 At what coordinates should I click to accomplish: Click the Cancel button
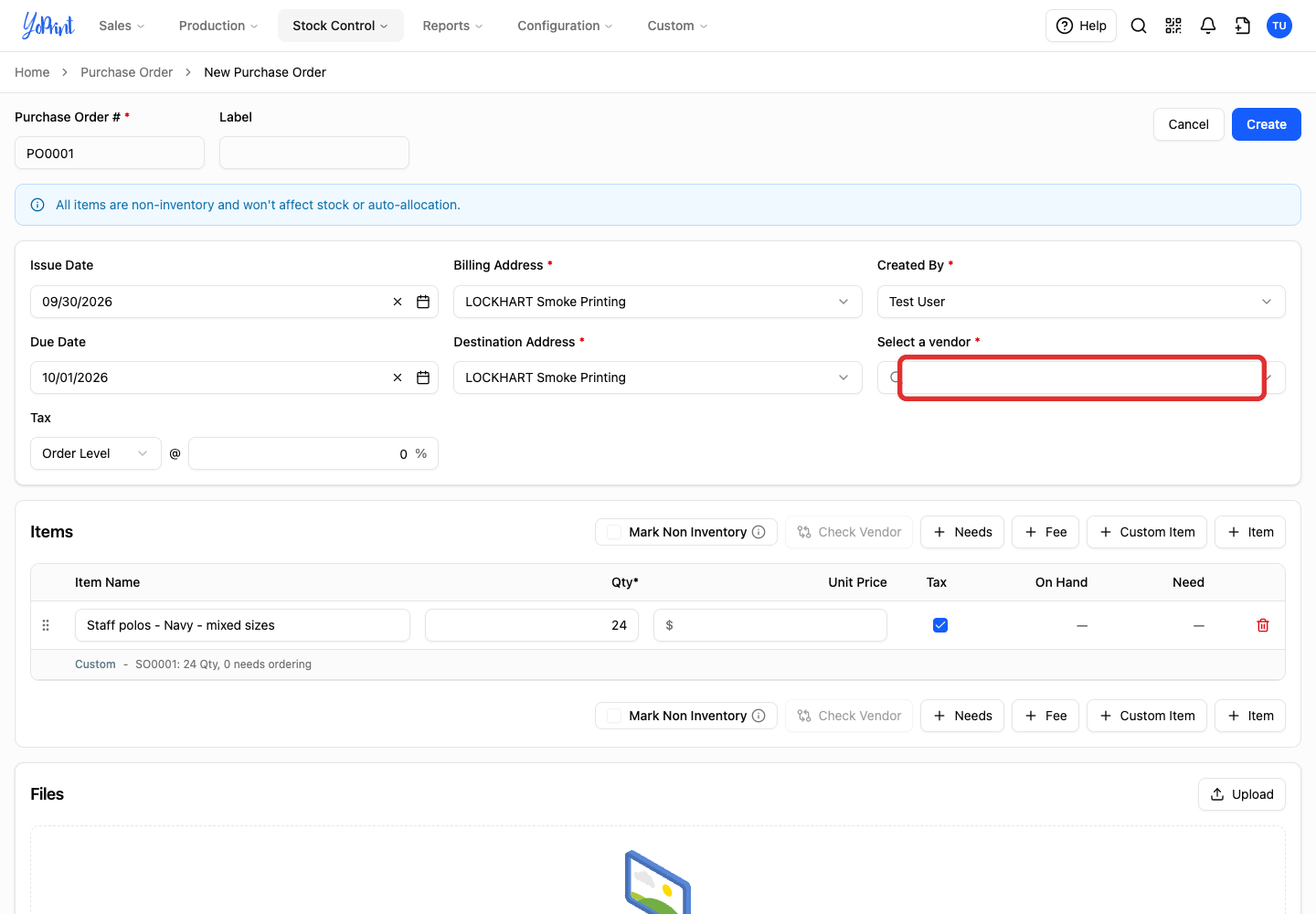click(x=1188, y=124)
